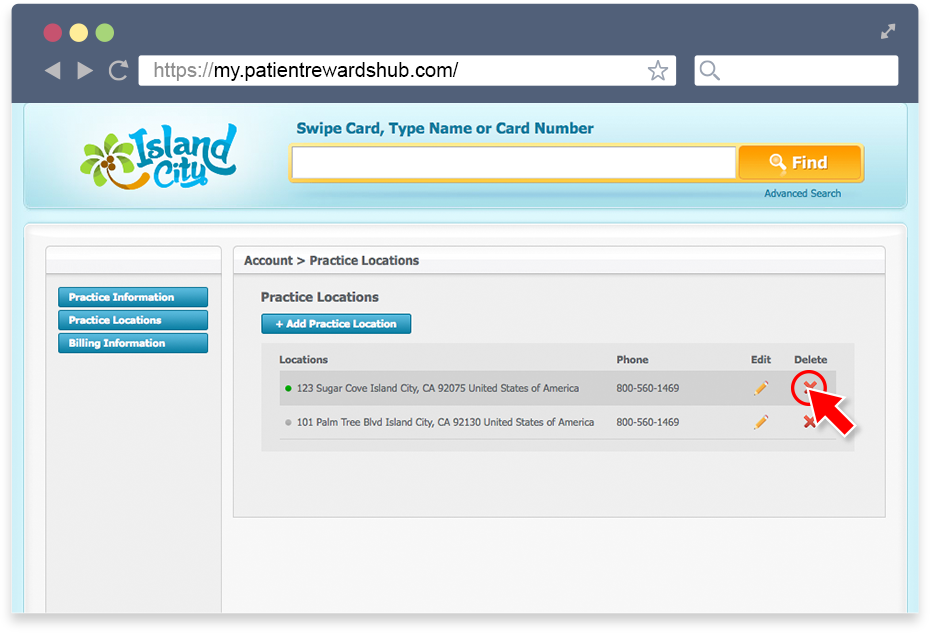Click the Account breadcrumb link
This screenshot has height=633, width=930.
pyautogui.click(x=269, y=260)
